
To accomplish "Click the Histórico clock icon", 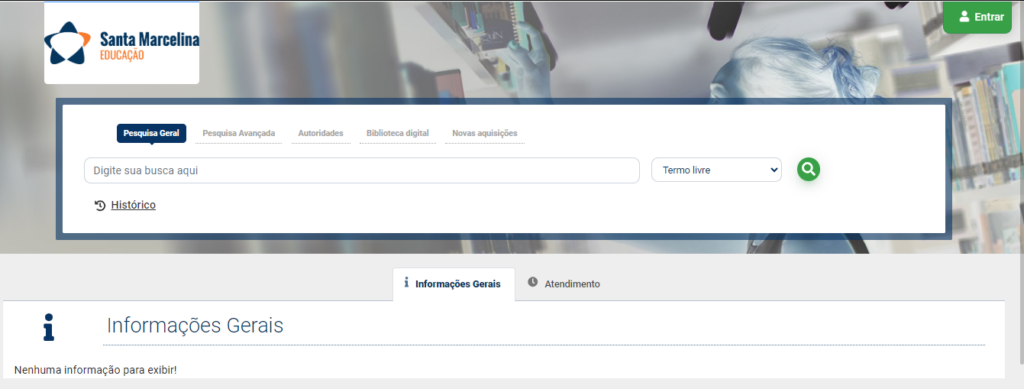I will 100,206.
